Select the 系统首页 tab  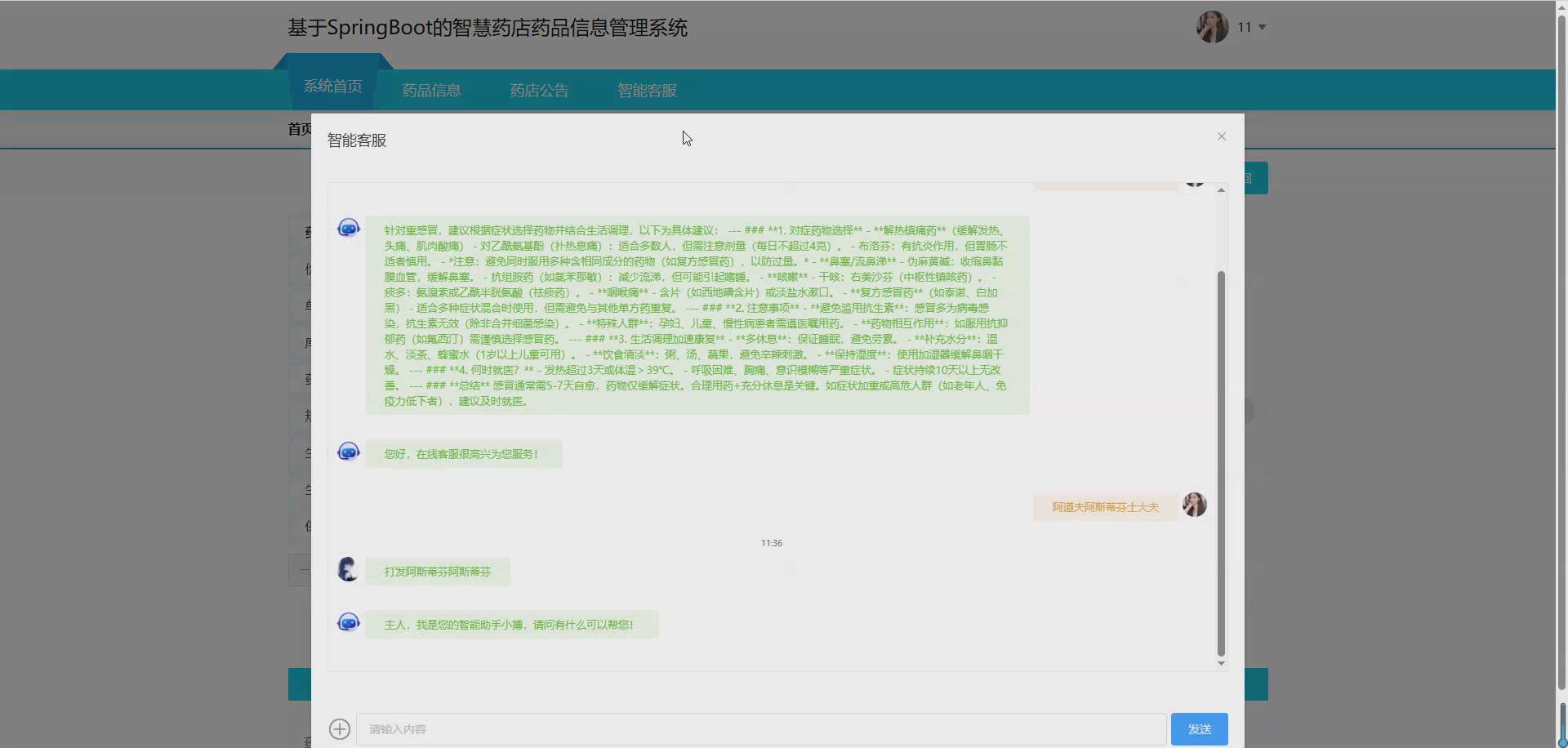(332, 86)
